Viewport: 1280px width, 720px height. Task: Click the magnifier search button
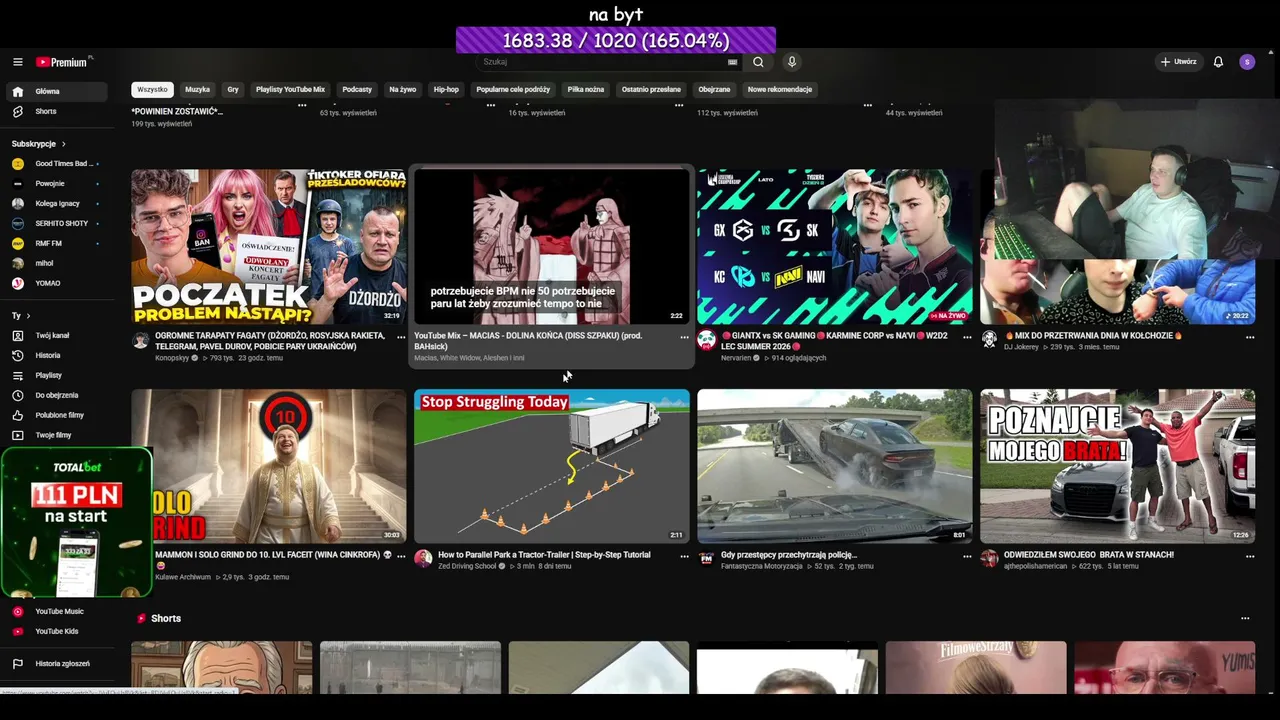758,62
